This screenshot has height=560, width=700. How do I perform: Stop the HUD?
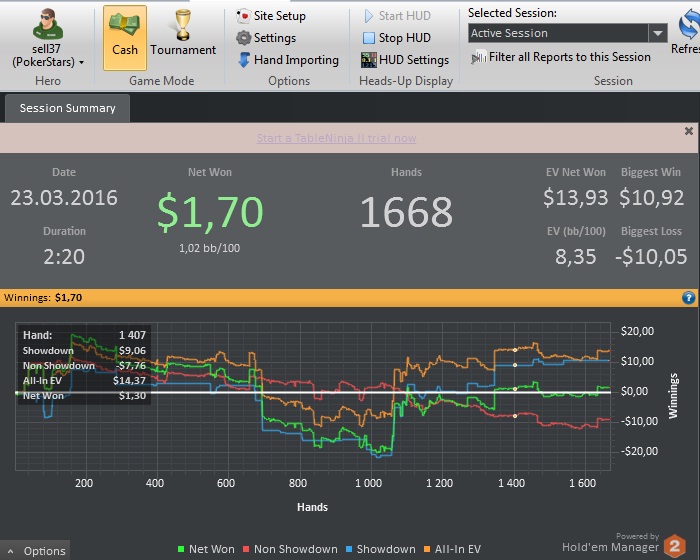coord(396,38)
